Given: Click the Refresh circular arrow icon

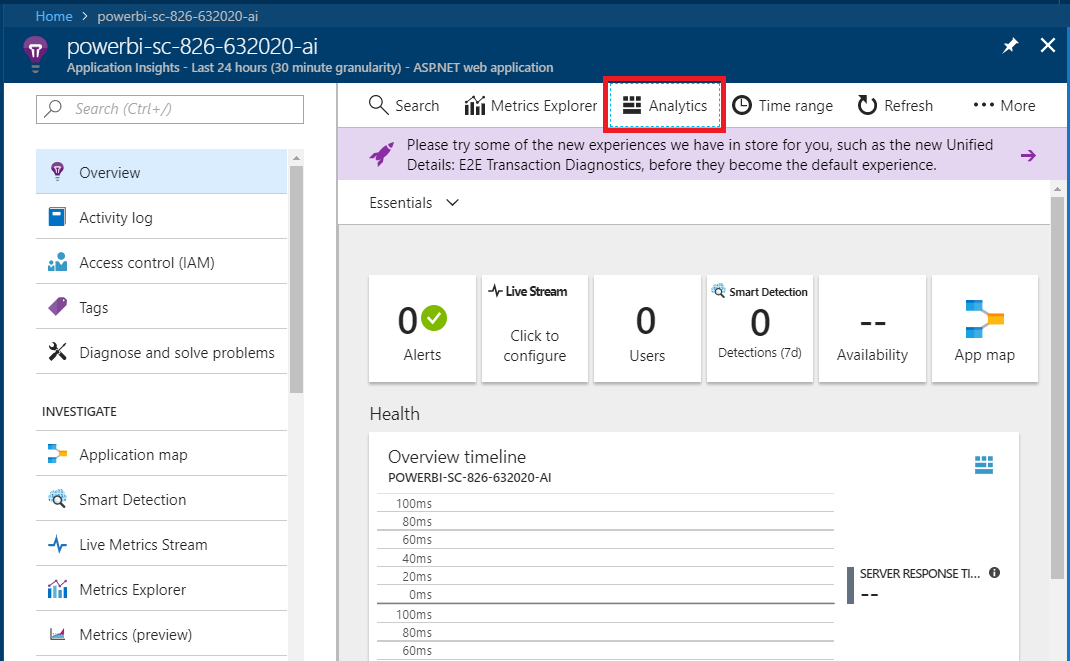Looking at the screenshot, I should (x=867, y=105).
